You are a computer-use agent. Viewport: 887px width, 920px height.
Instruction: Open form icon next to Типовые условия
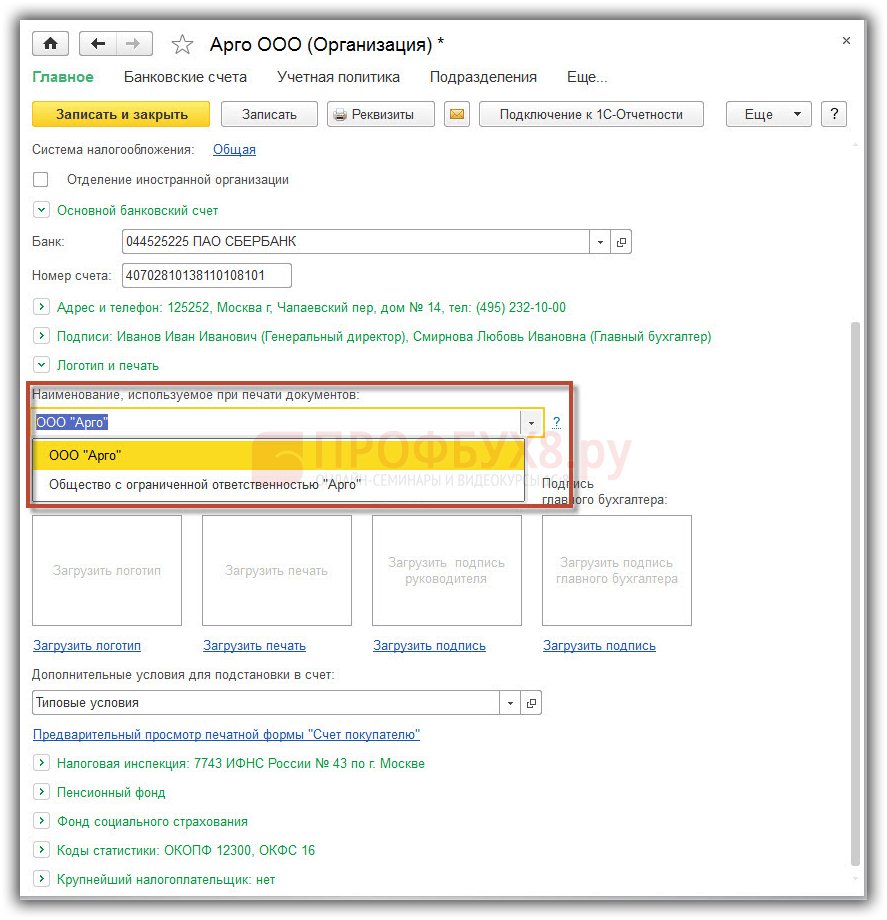click(532, 703)
